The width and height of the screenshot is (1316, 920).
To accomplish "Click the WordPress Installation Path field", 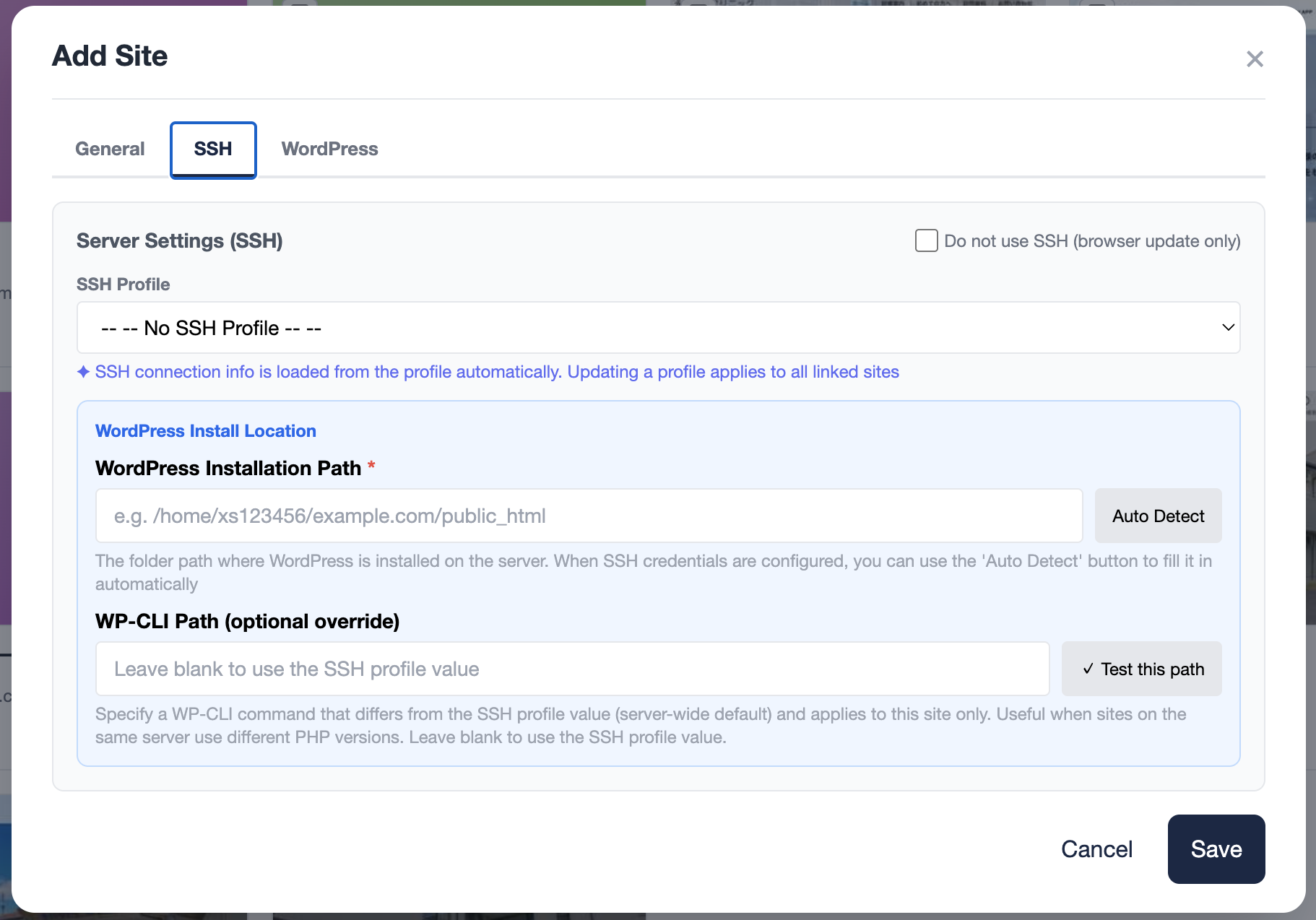I will 589,516.
